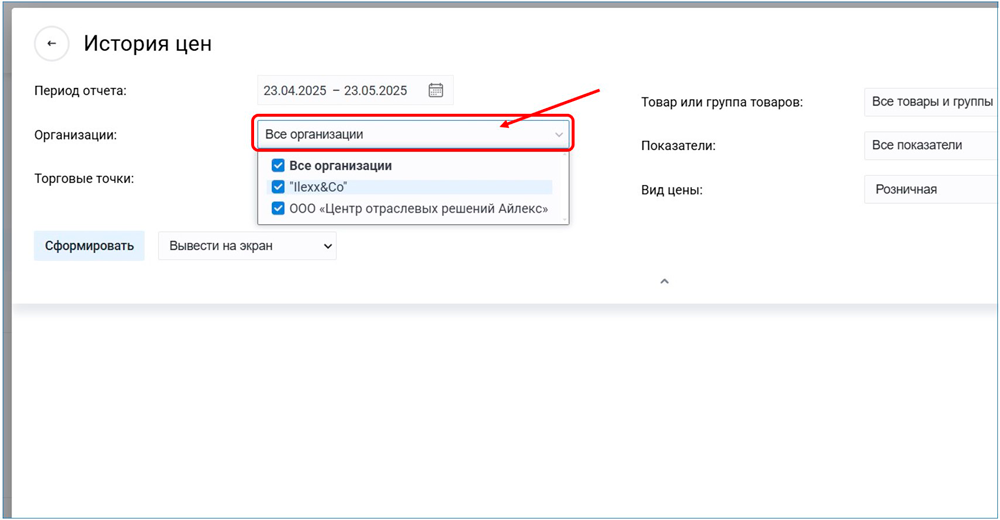Image resolution: width=1000 pixels, height=520 pixels.
Task: Click the scroll-down arrow in the organizations list
Action: 565,219
